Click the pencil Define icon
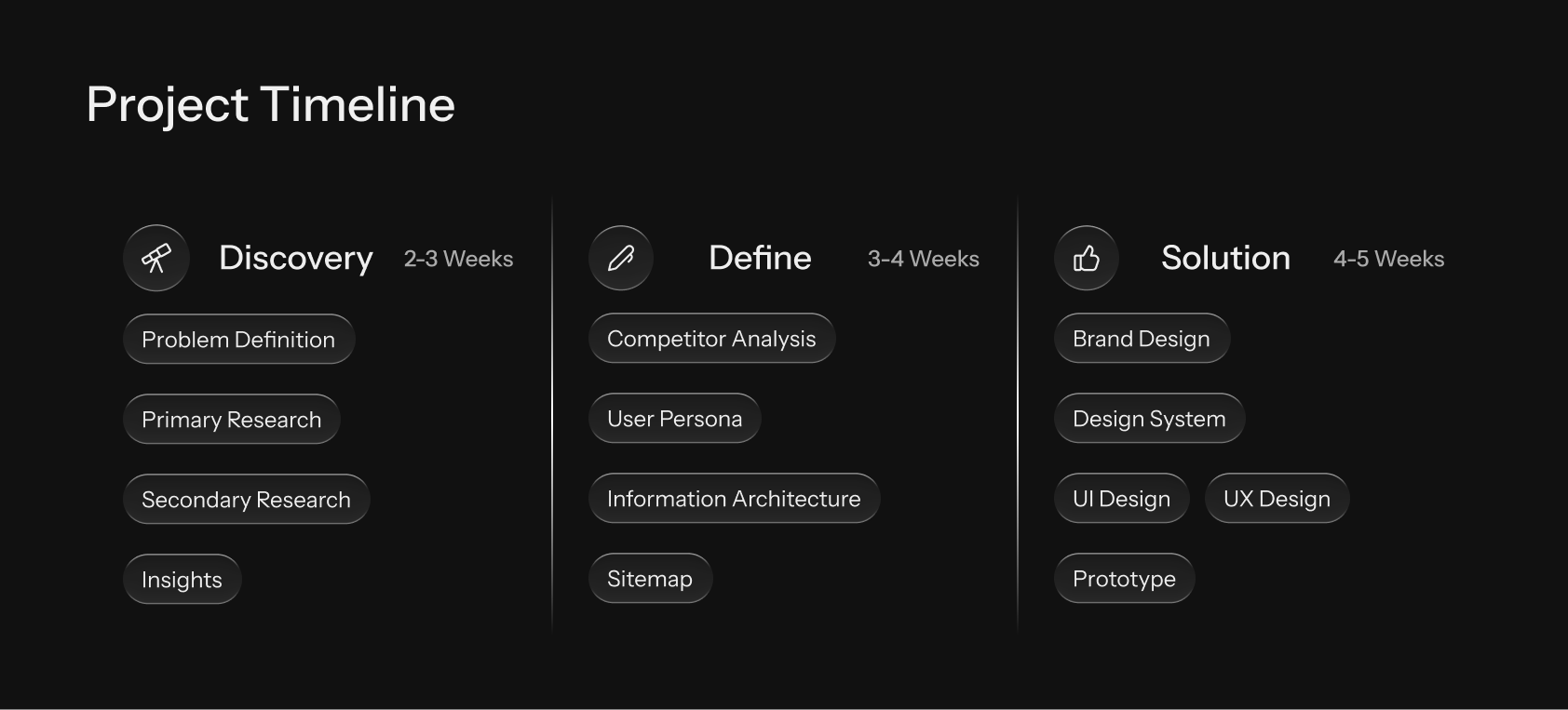Image resolution: width=1568 pixels, height=710 pixels. [621, 258]
